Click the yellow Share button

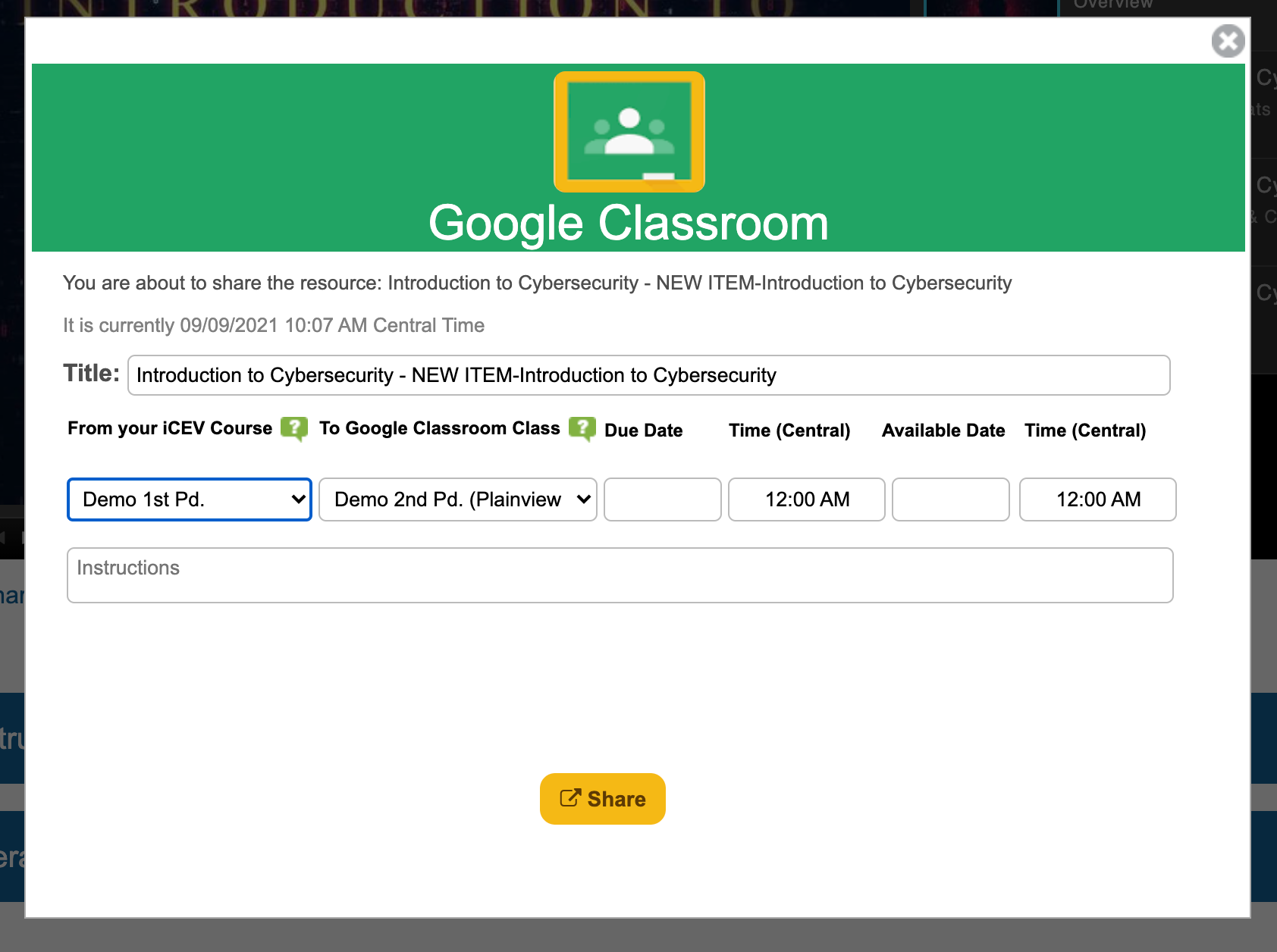click(603, 799)
